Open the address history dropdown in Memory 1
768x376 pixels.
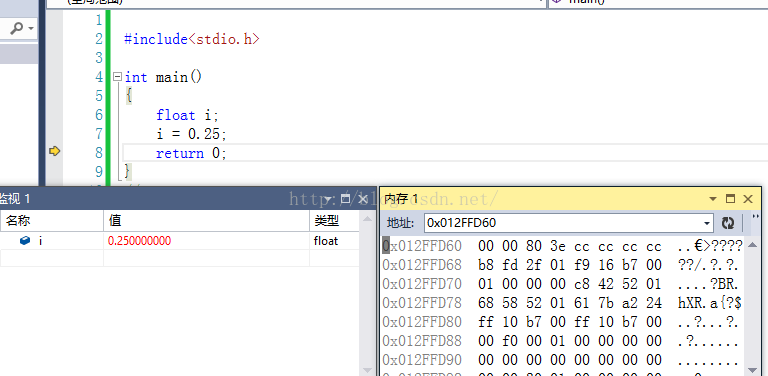click(707, 224)
